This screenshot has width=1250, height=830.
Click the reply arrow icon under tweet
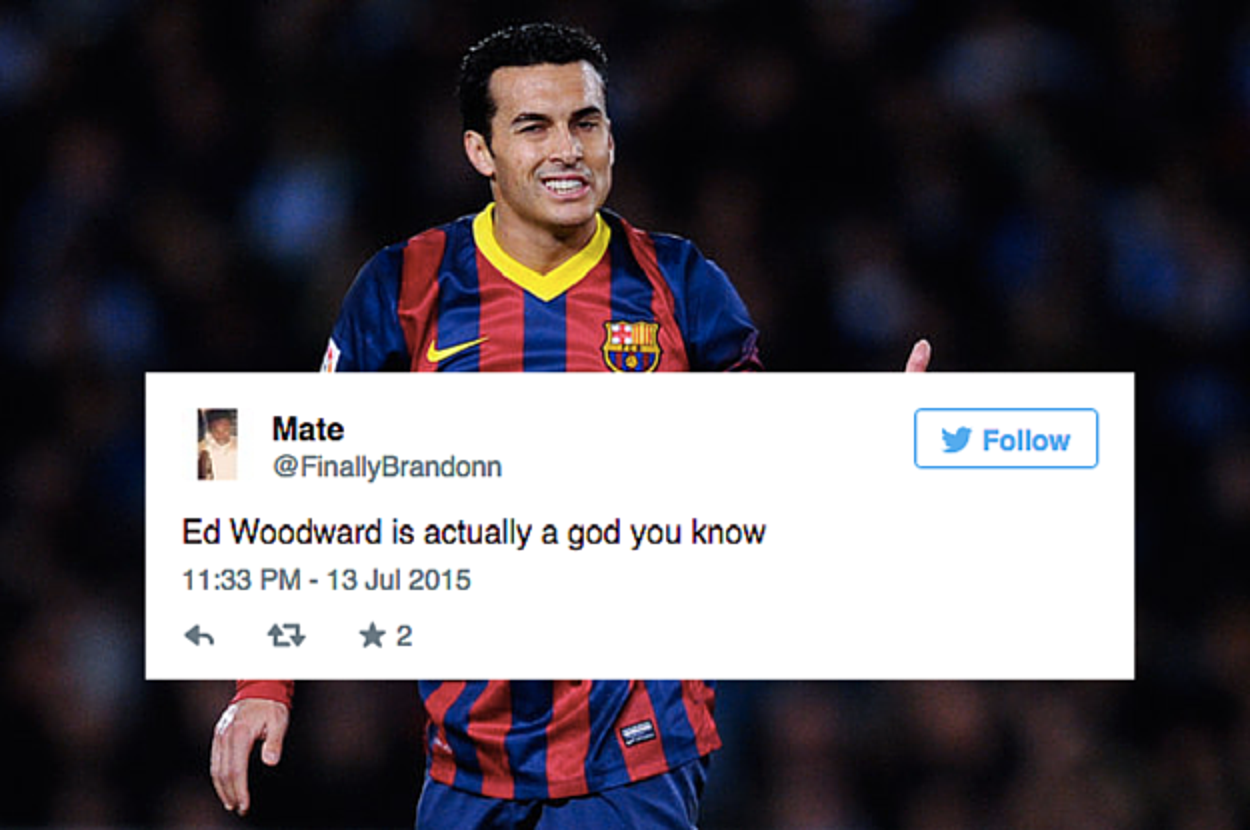click(x=199, y=636)
